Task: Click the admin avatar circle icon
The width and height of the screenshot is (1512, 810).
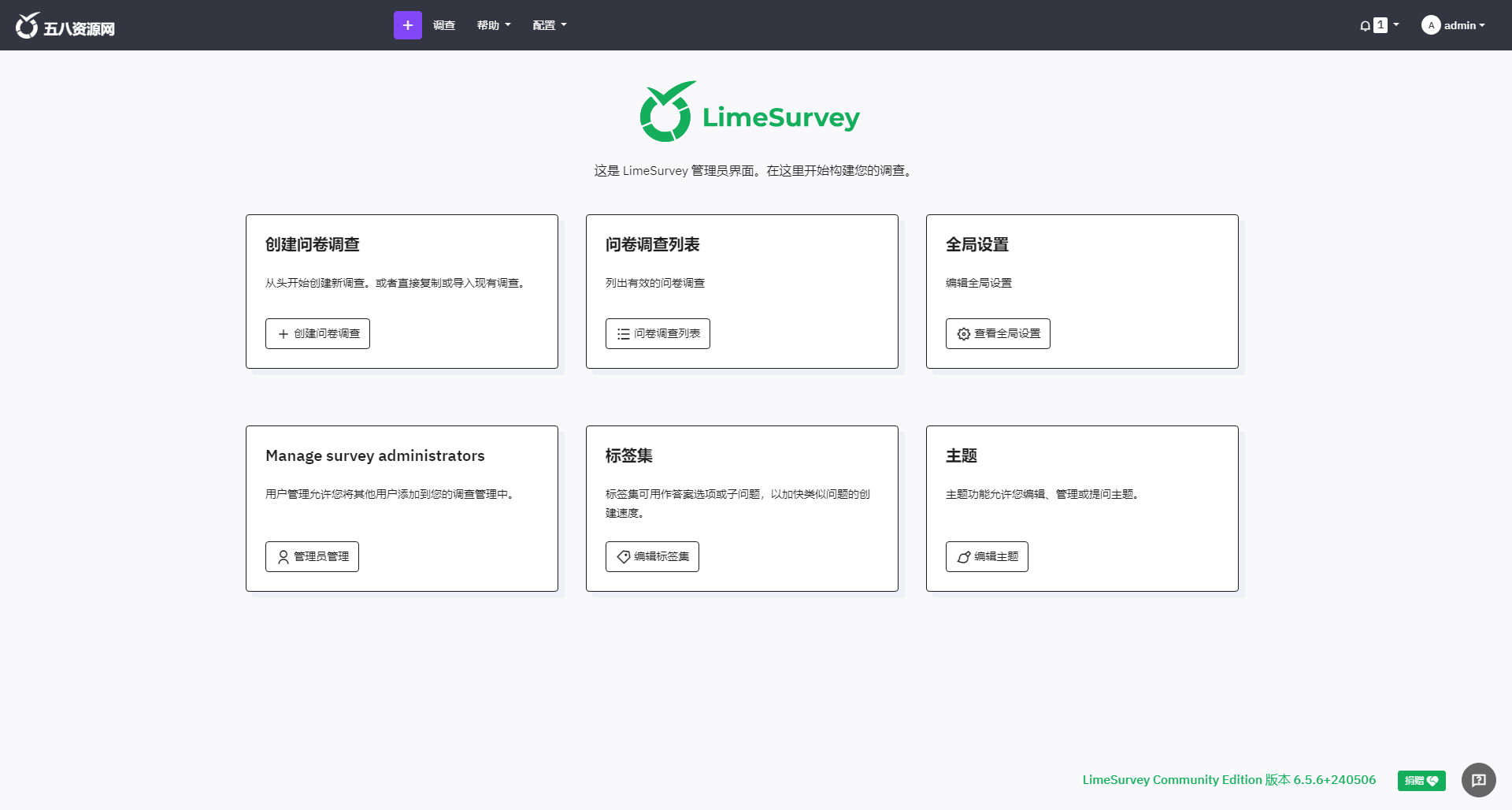Action: 1431,25
